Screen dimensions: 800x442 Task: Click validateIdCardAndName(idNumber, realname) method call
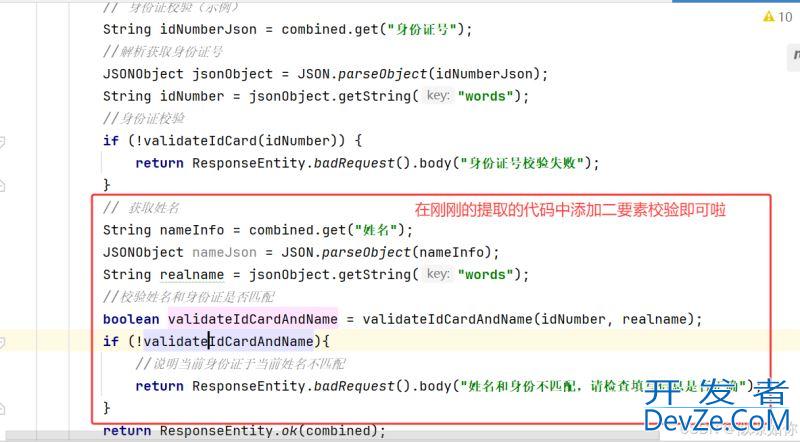[x=528, y=319]
